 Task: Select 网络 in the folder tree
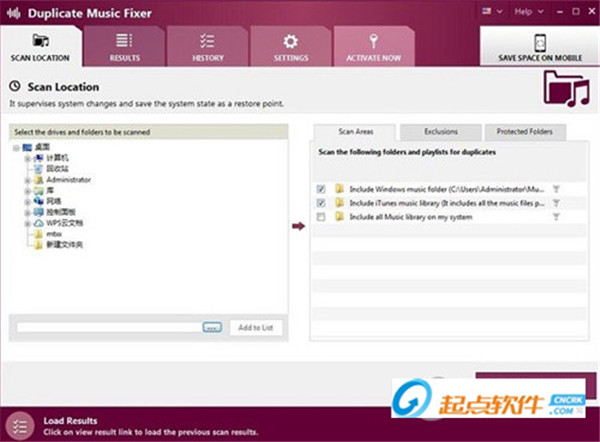(54, 201)
